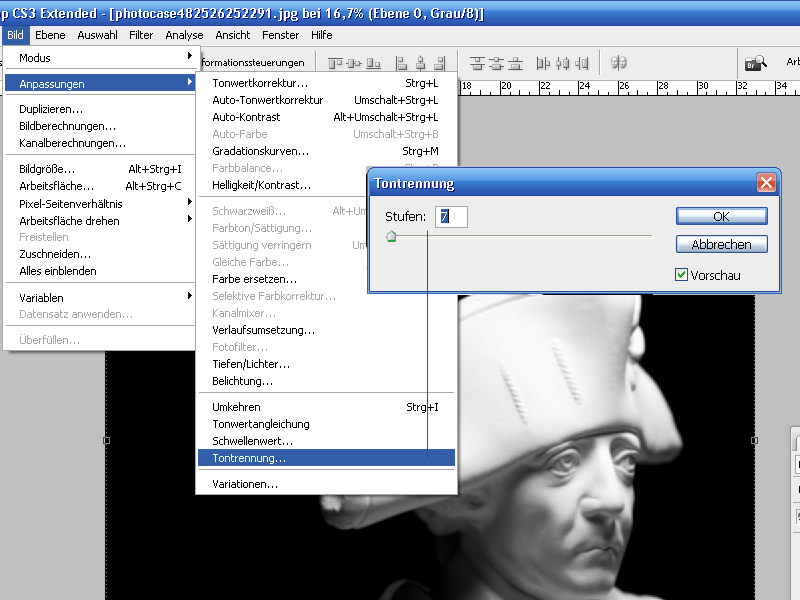Click the align right edges icon

click(439, 63)
